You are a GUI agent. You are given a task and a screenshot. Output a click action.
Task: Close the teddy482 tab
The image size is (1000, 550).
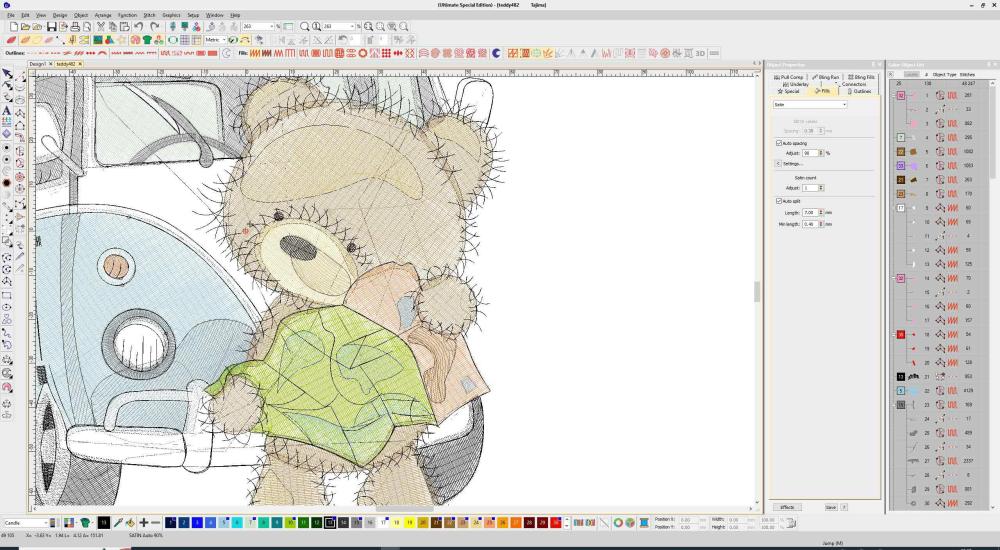80,64
